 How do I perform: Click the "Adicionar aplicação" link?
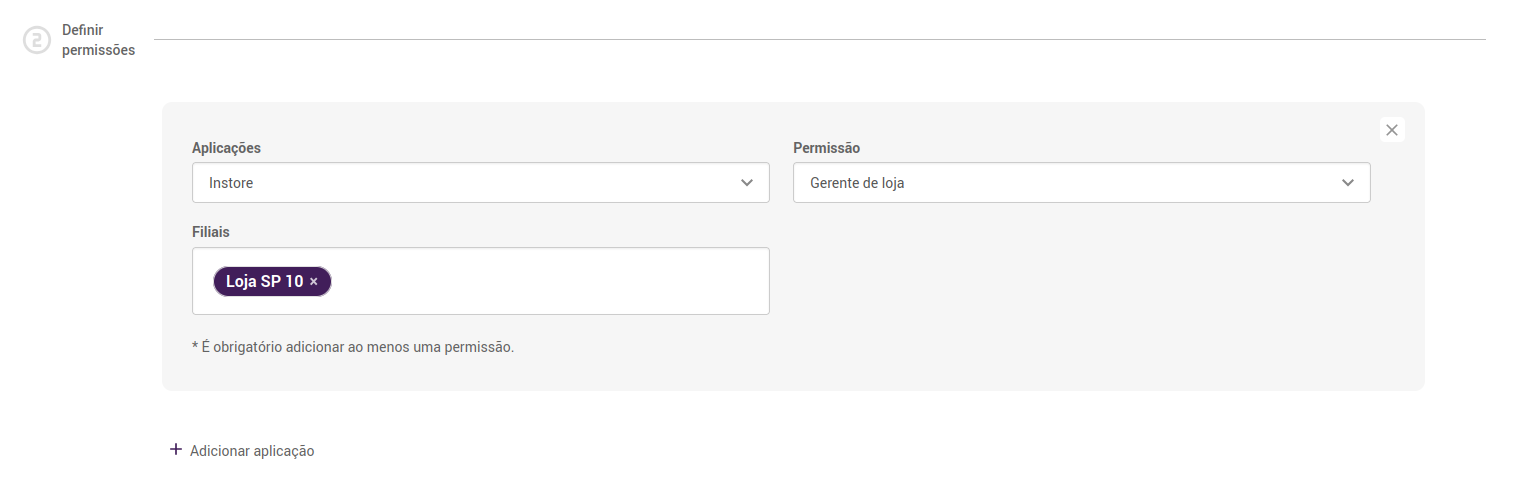252,451
